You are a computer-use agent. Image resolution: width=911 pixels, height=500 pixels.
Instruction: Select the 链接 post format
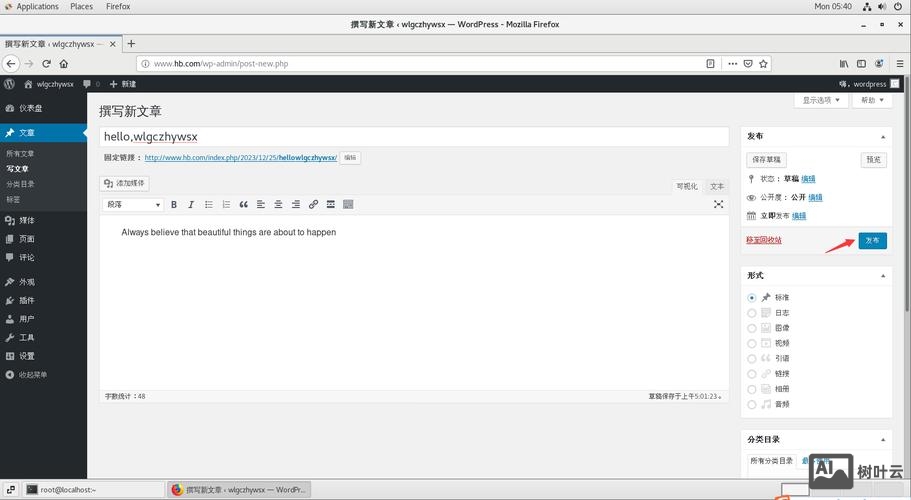(x=751, y=374)
